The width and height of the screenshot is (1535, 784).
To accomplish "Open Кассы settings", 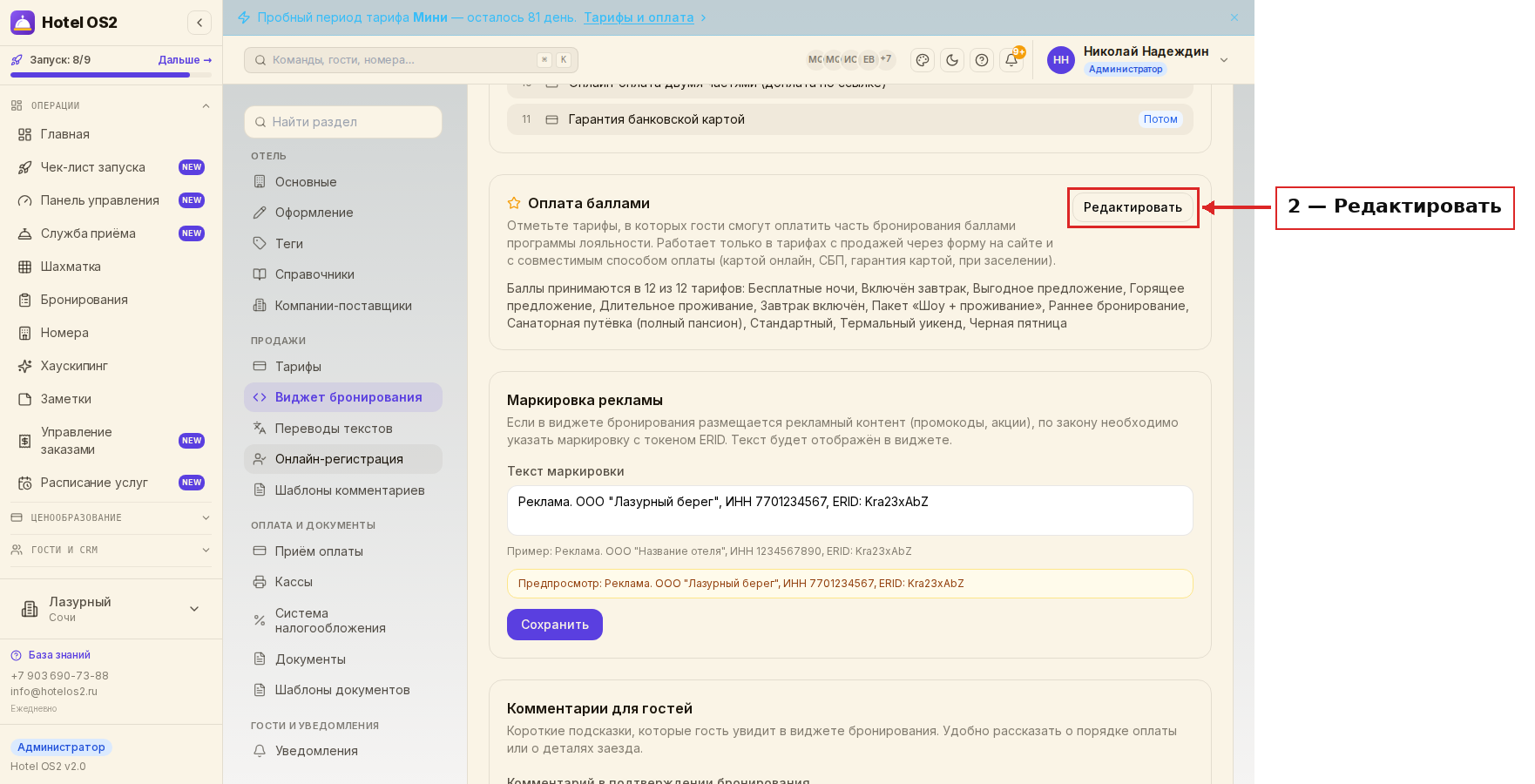I will 343,582.
